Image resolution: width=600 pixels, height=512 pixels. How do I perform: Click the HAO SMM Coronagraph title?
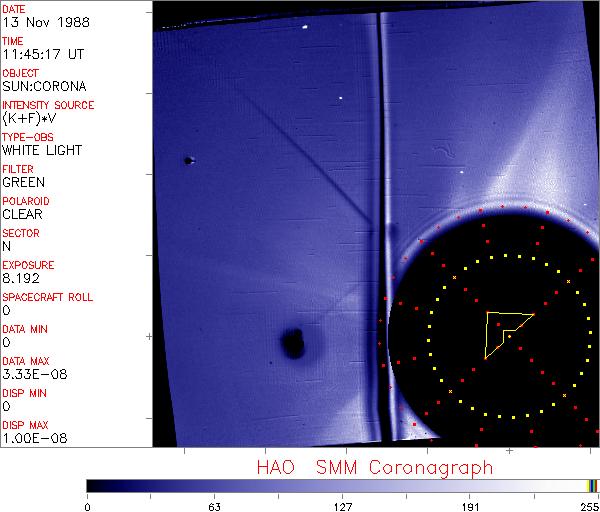click(375, 468)
